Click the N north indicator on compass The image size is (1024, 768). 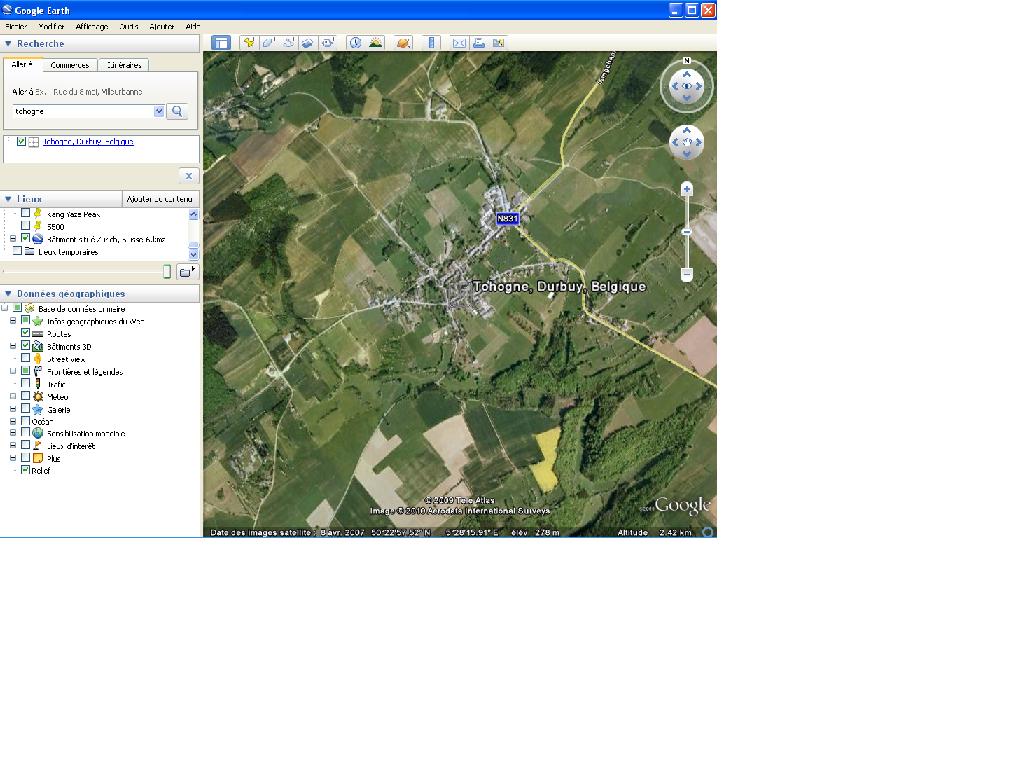(x=686, y=61)
